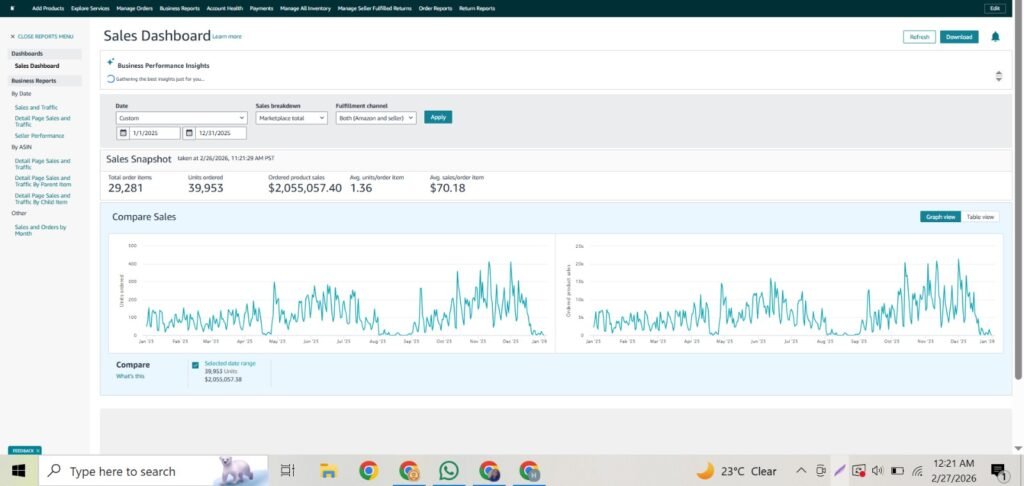Click the X beside Close Reports Menu

tap(13, 36)
